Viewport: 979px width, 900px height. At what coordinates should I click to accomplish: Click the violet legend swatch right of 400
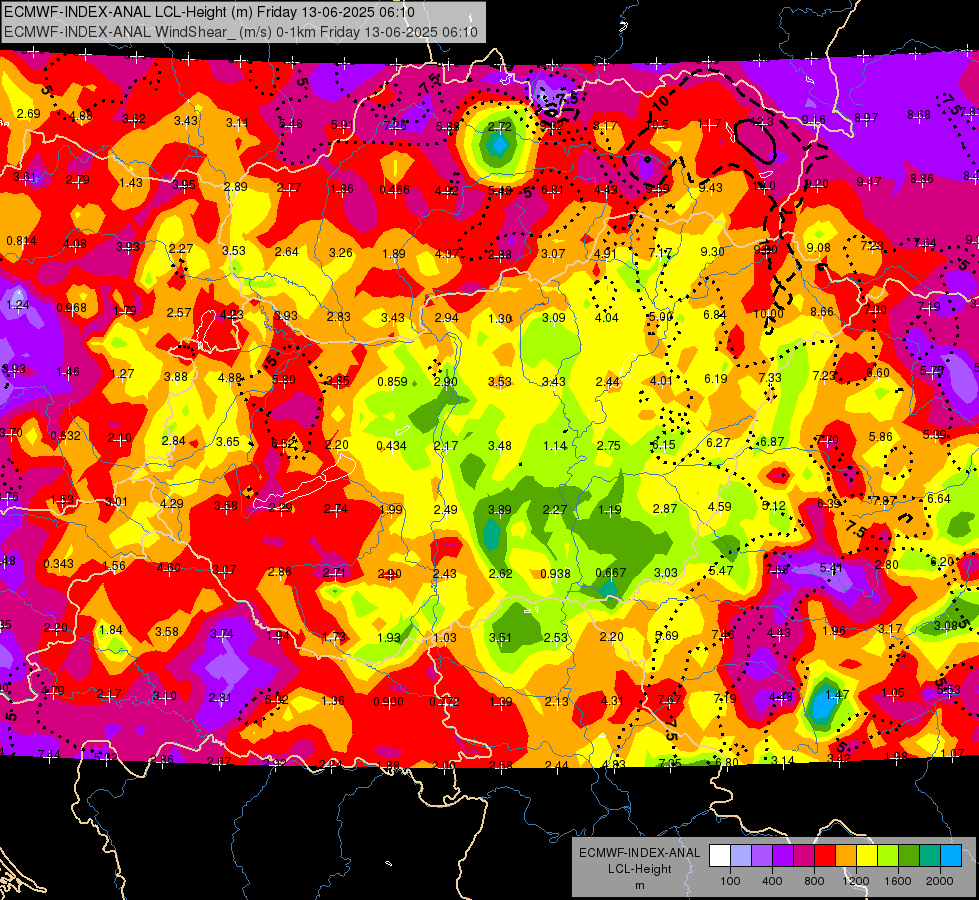pyautogui.click(x=783, y=856)
